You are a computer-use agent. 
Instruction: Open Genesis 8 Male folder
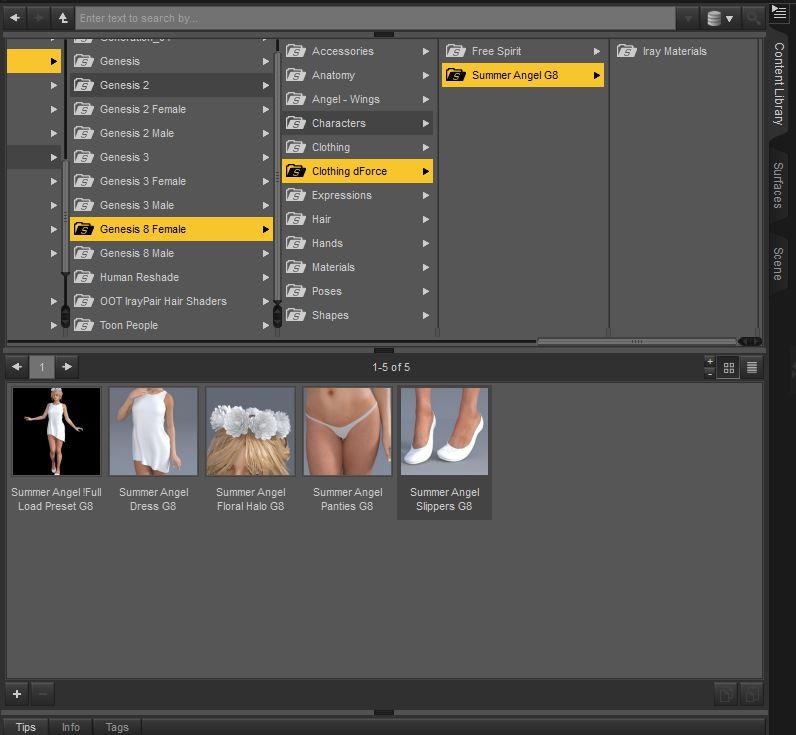click(171, 253)
